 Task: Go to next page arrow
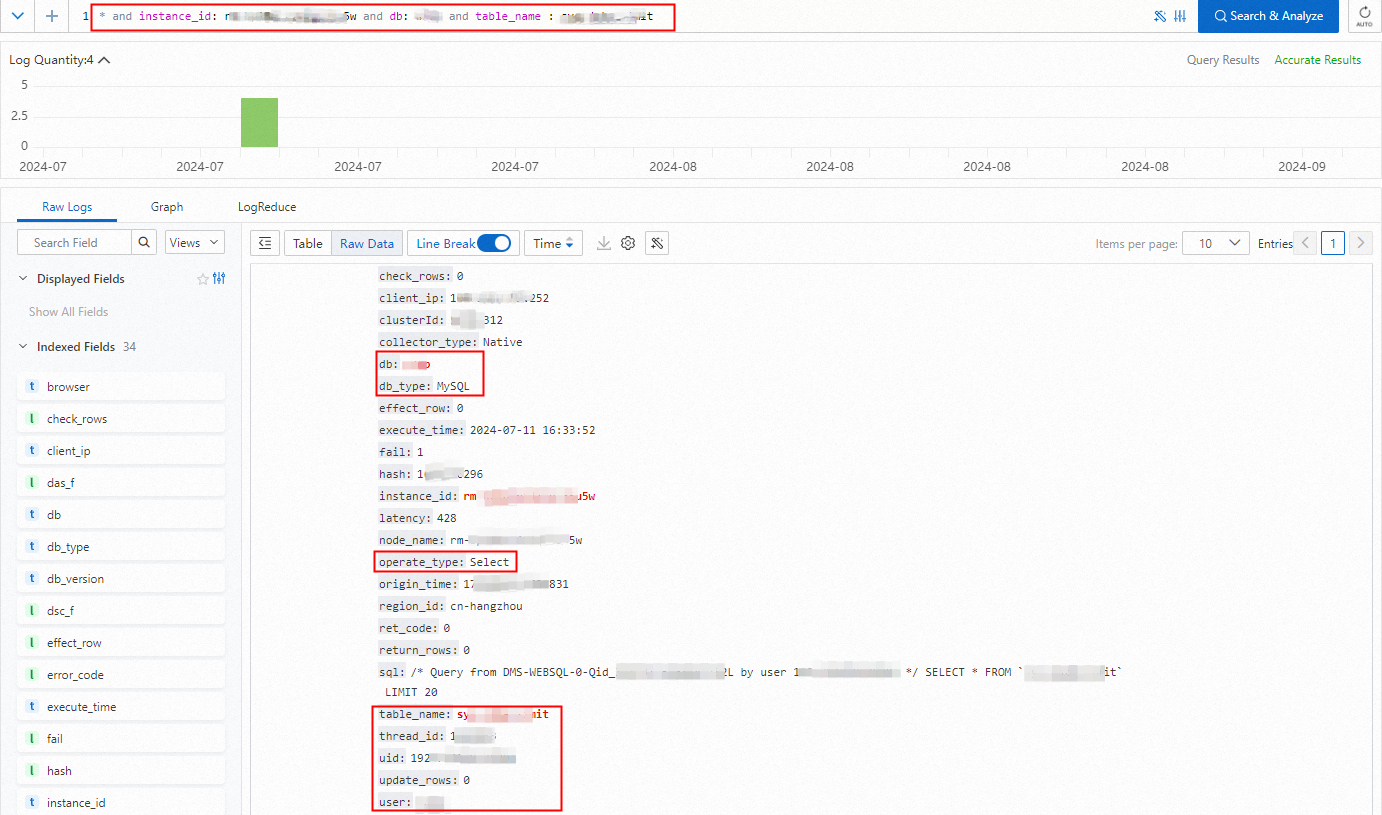click(x=1360, y=243)
